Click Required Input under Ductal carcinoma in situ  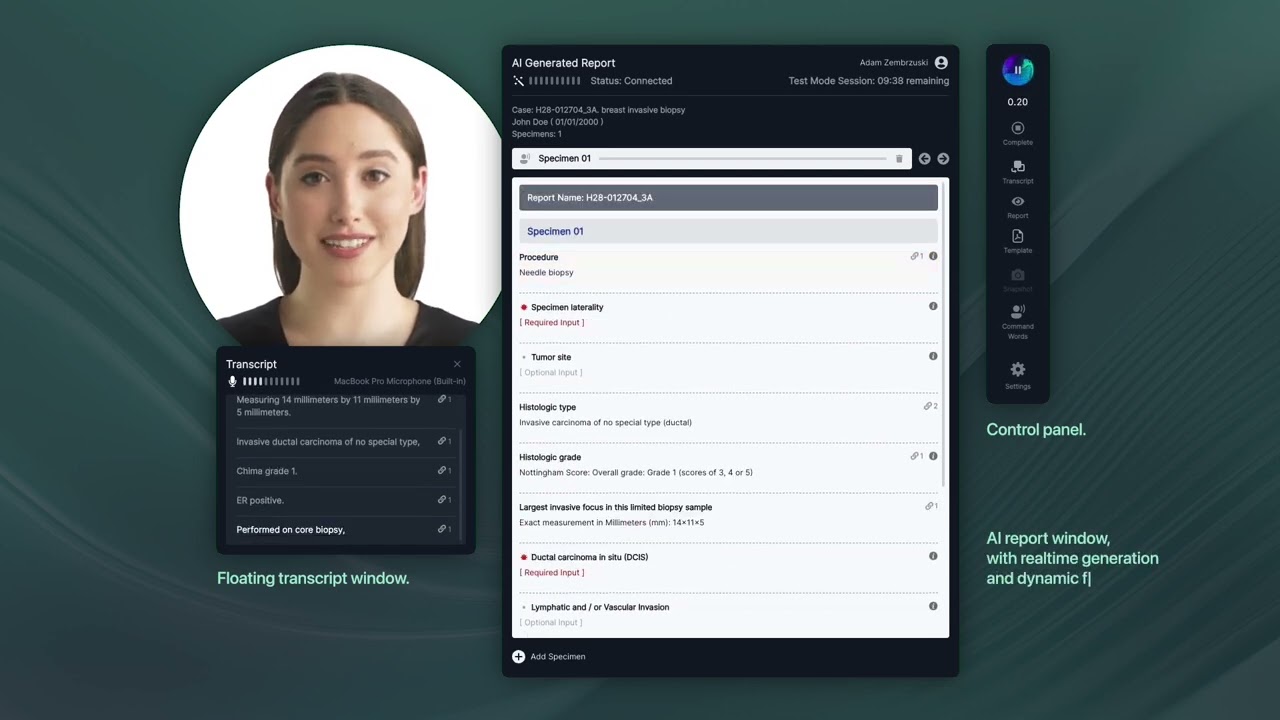coord(552,573)
